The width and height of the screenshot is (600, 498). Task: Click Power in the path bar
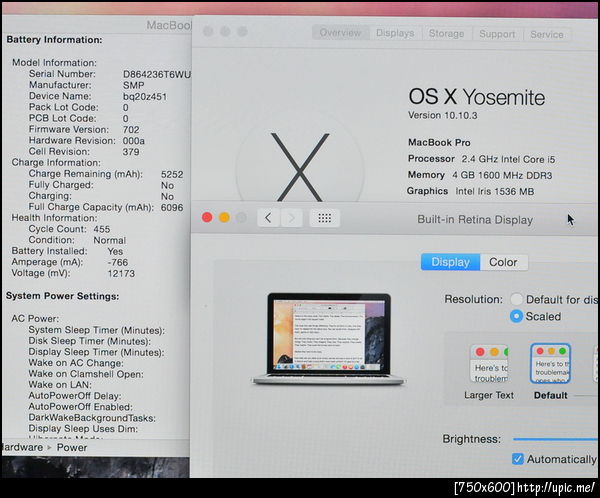tap(72, 447)
